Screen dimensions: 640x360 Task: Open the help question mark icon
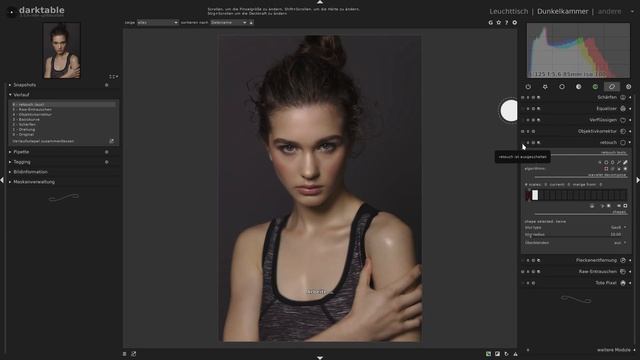pyautogui.click(x=507, y=22)
